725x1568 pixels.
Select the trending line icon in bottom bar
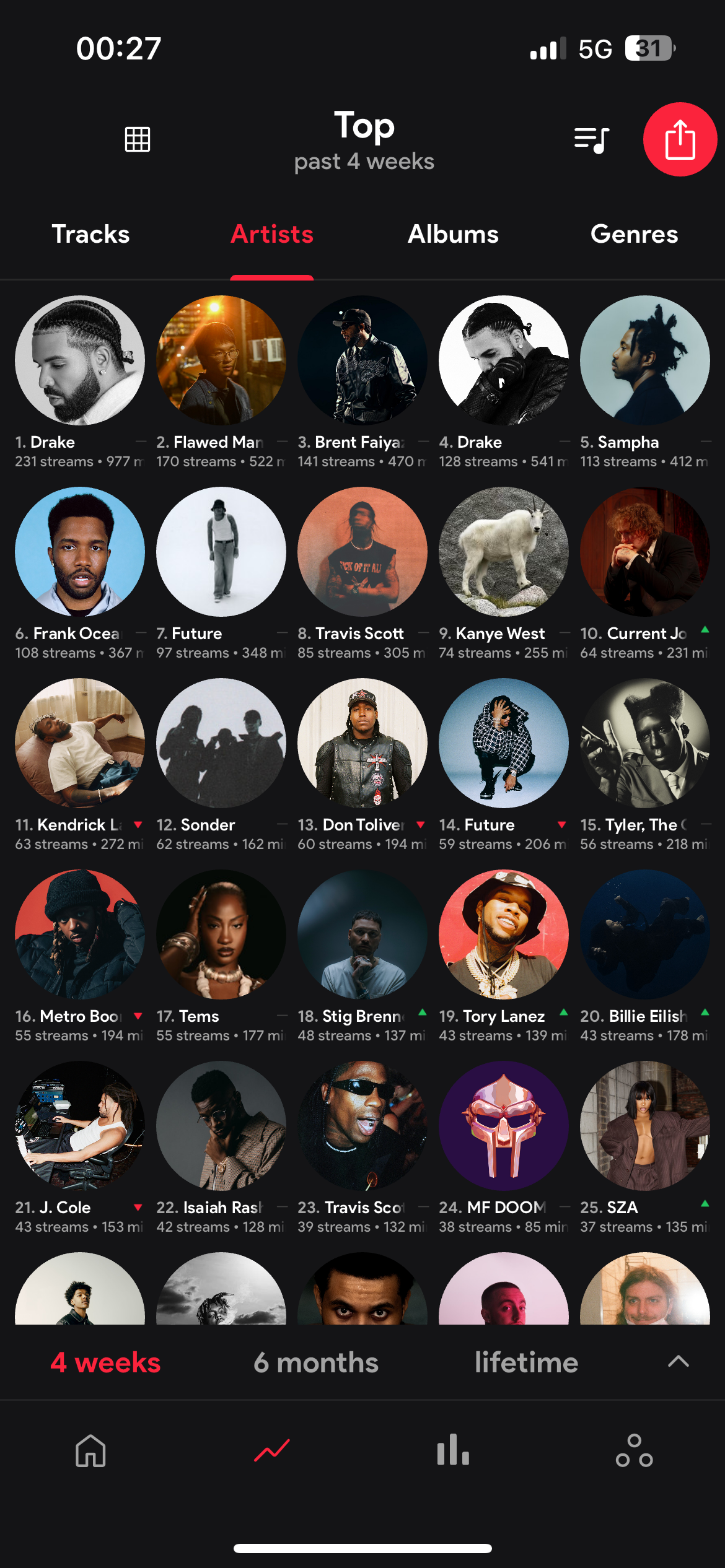pos(272,1450)
